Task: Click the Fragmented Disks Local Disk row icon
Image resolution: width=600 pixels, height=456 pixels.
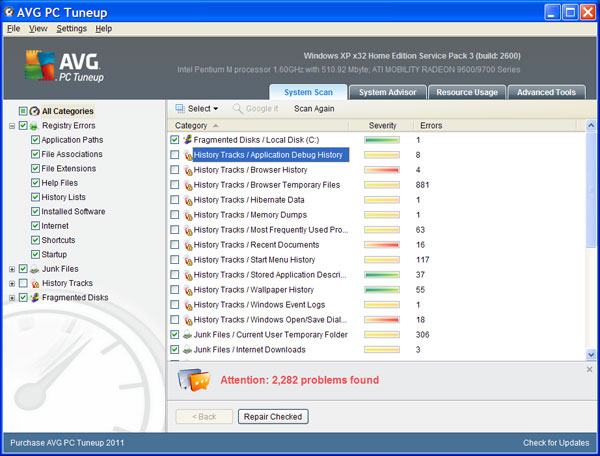Action: tap(188, 140)
